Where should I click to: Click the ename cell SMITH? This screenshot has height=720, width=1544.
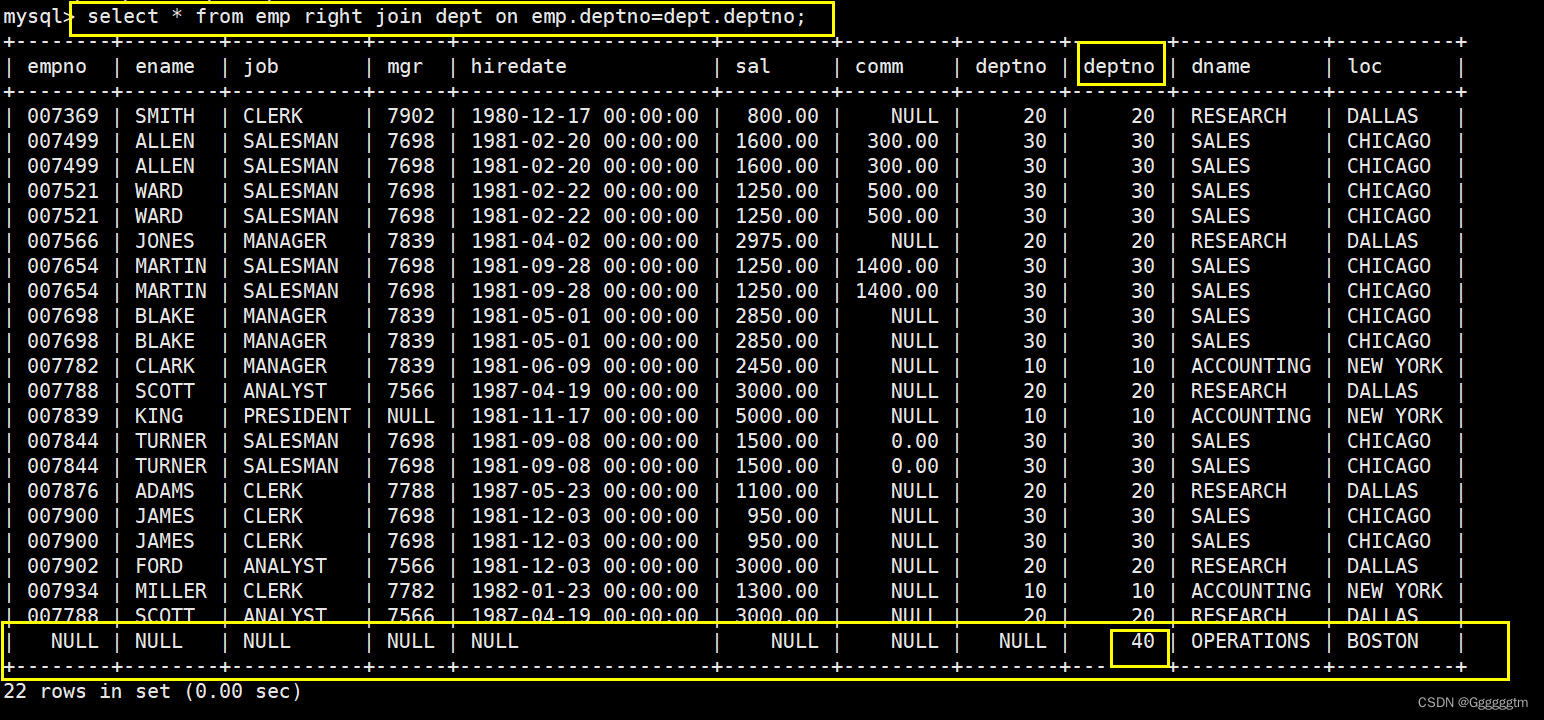coord(165,116)
